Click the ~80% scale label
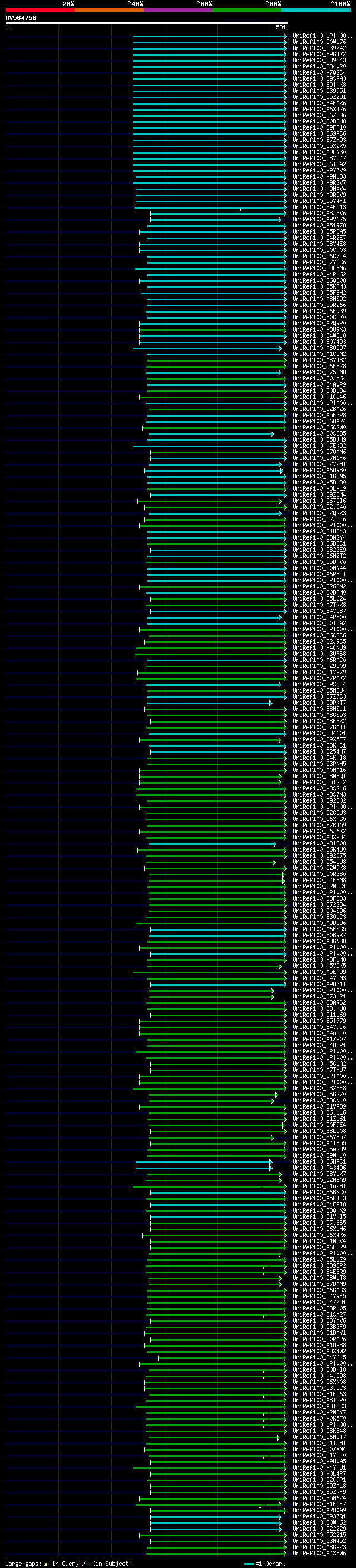356x1568 pixels. 273,4
